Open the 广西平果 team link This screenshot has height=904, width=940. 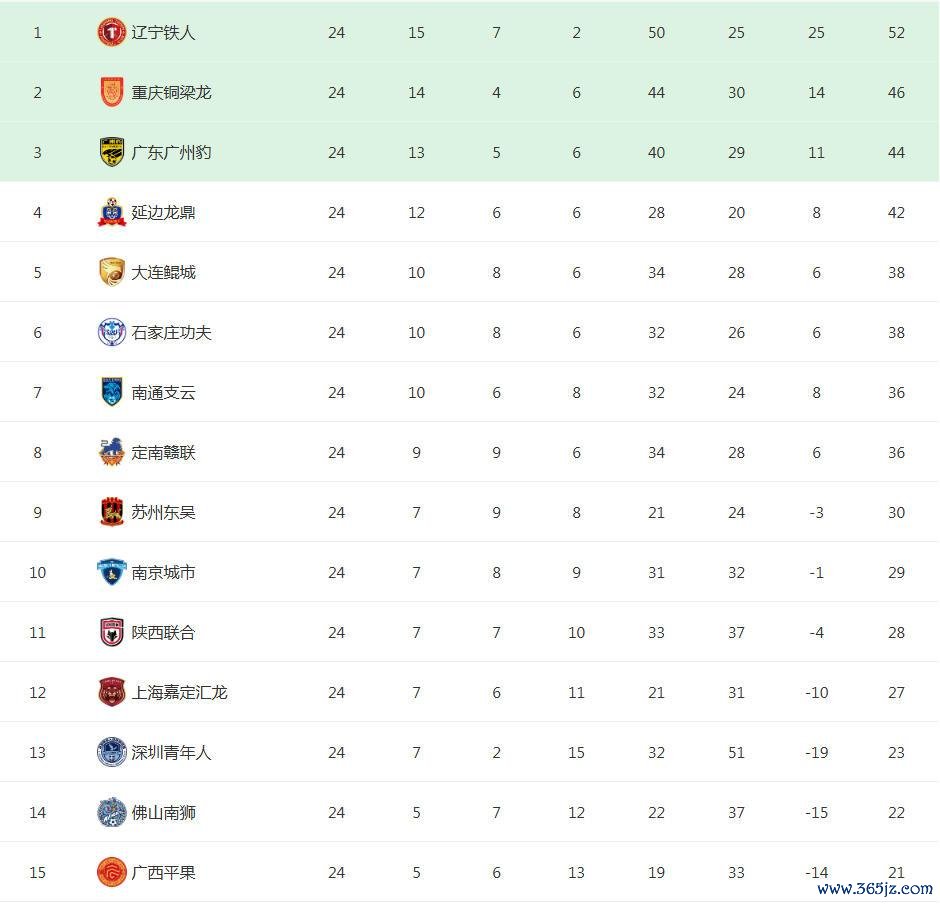(x=163, y=872)
